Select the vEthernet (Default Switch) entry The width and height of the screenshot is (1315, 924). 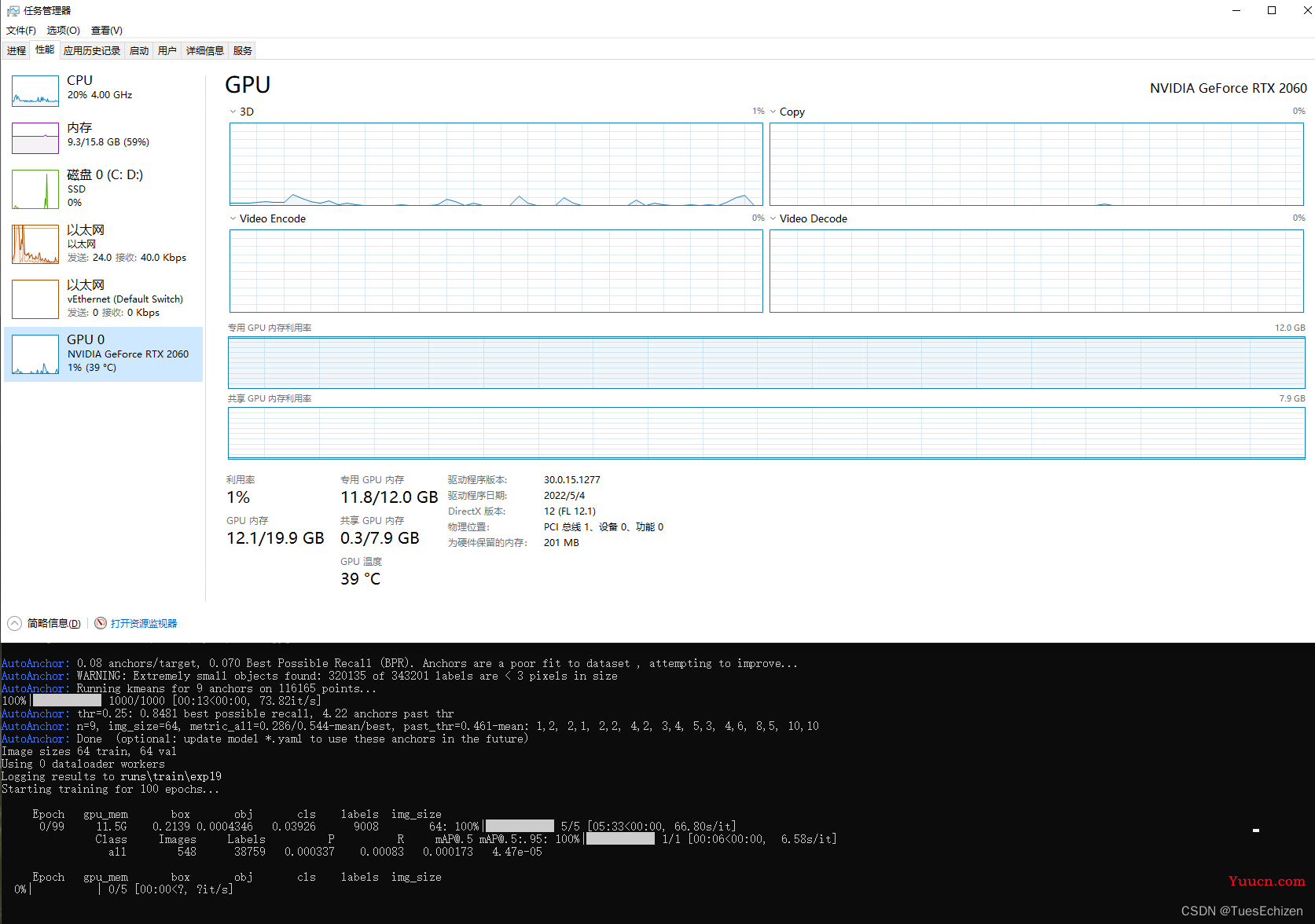[103, 299]
